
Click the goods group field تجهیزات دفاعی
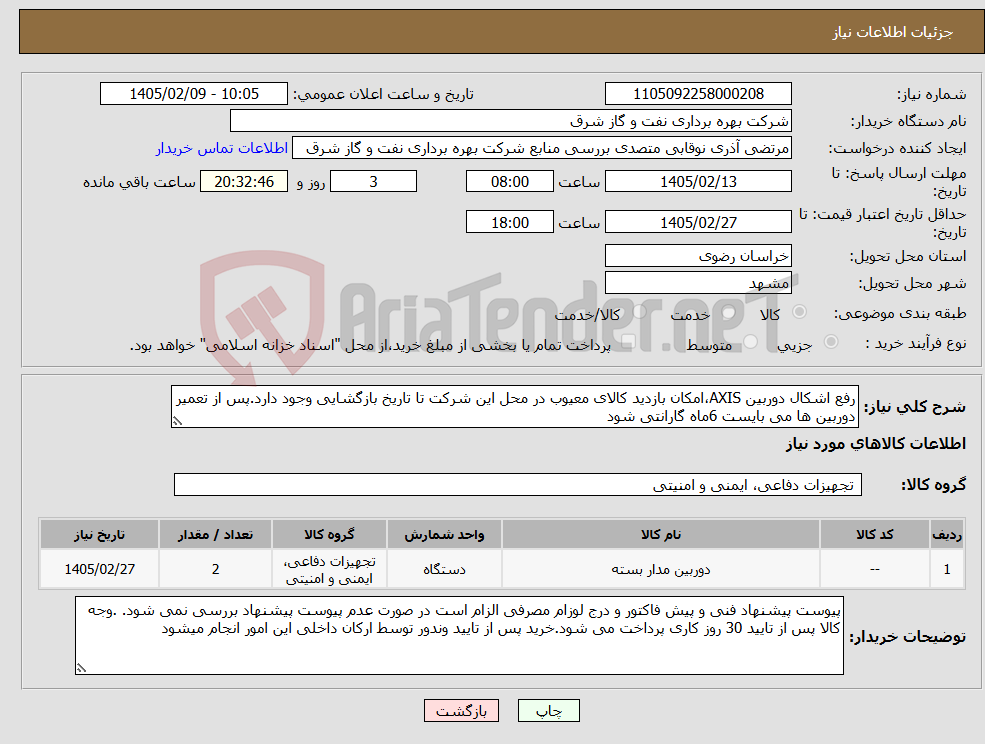pyautogui.click(x=518, y=484)
